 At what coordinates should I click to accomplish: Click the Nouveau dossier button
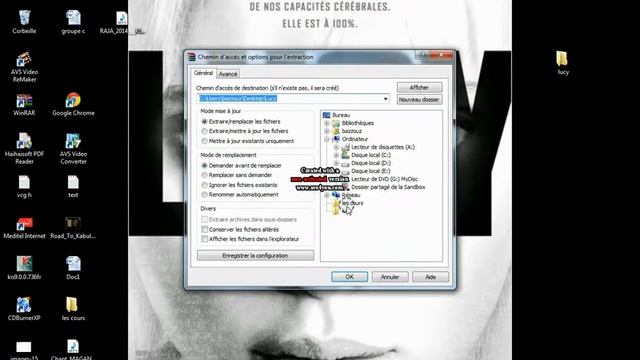419,100
